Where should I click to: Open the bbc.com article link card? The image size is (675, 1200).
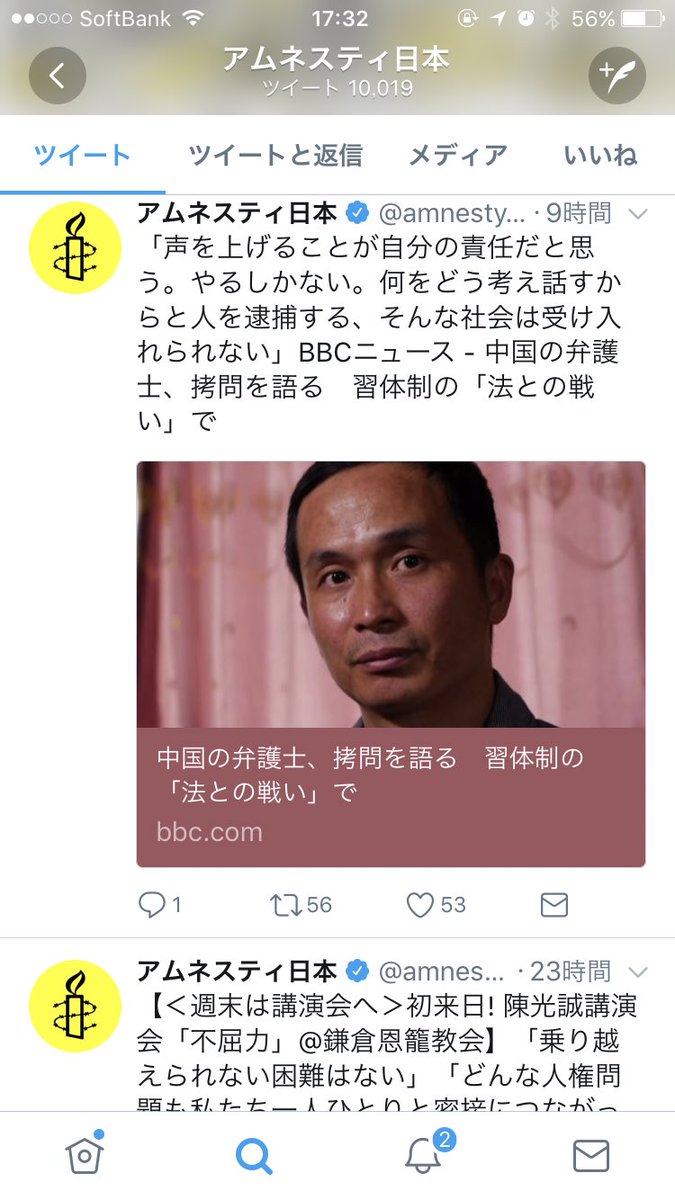tap(391, 797)
